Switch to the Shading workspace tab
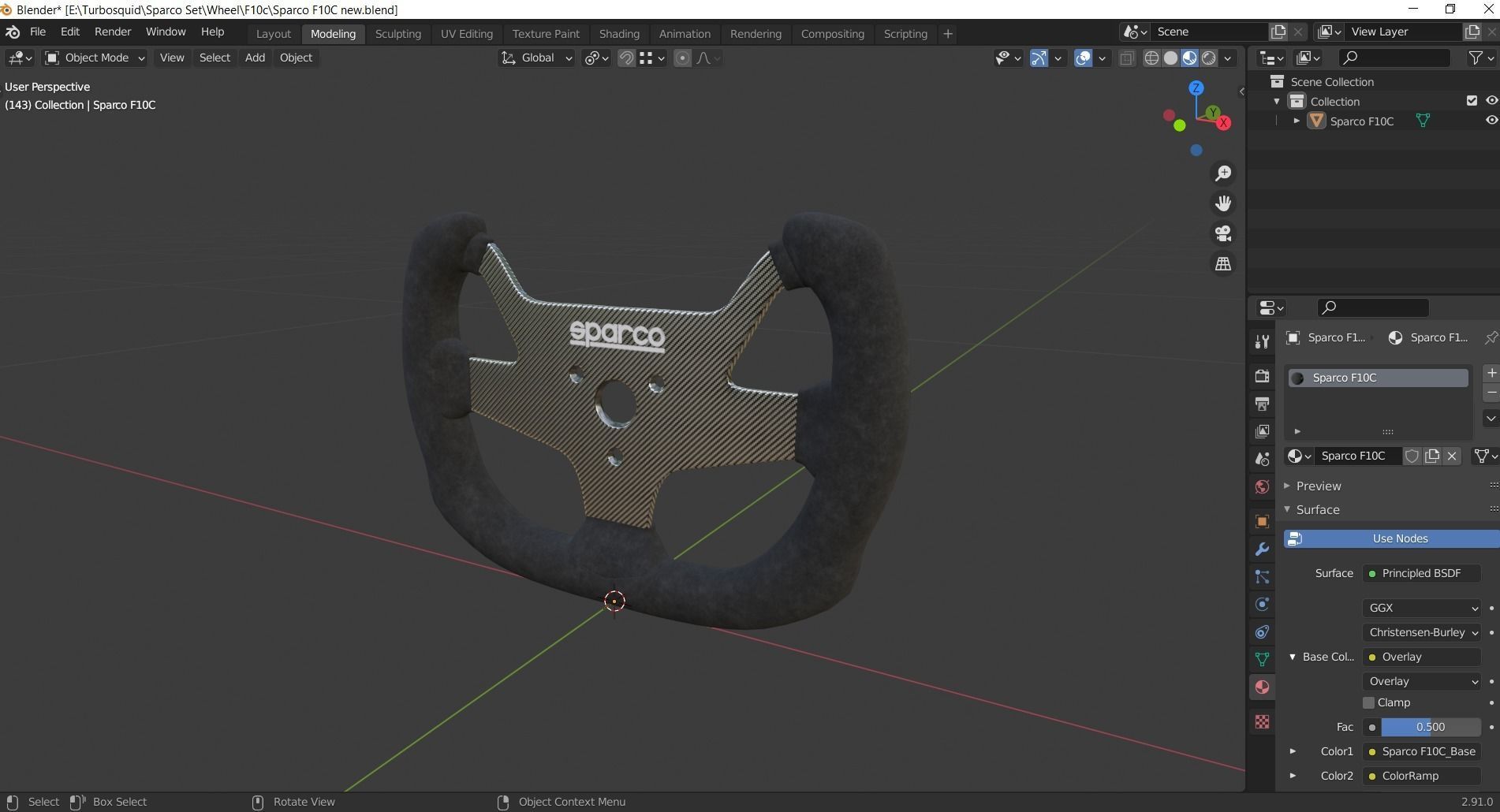 point(619,34)
